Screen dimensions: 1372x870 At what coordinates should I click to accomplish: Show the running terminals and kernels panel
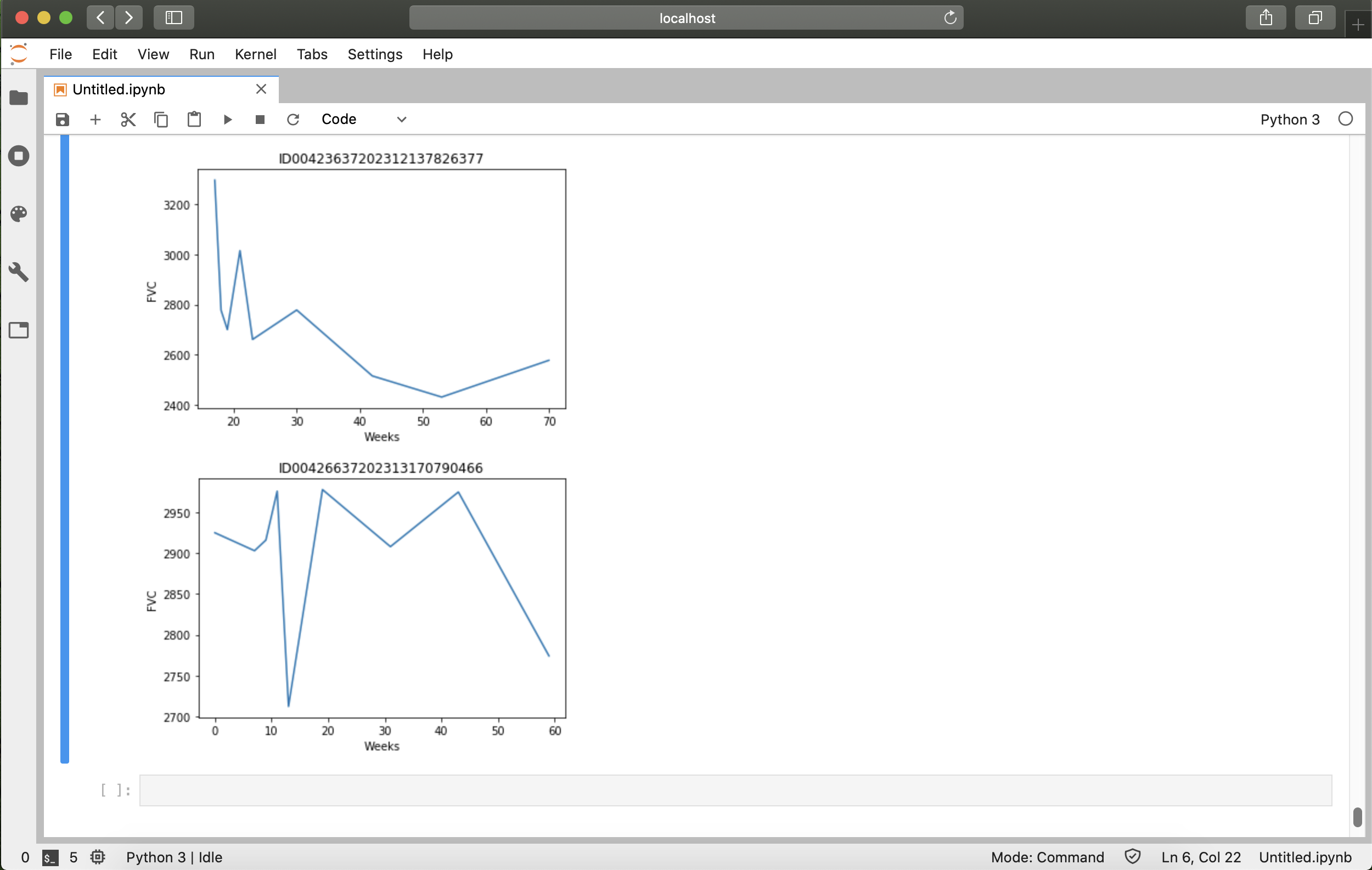(19, 156)
